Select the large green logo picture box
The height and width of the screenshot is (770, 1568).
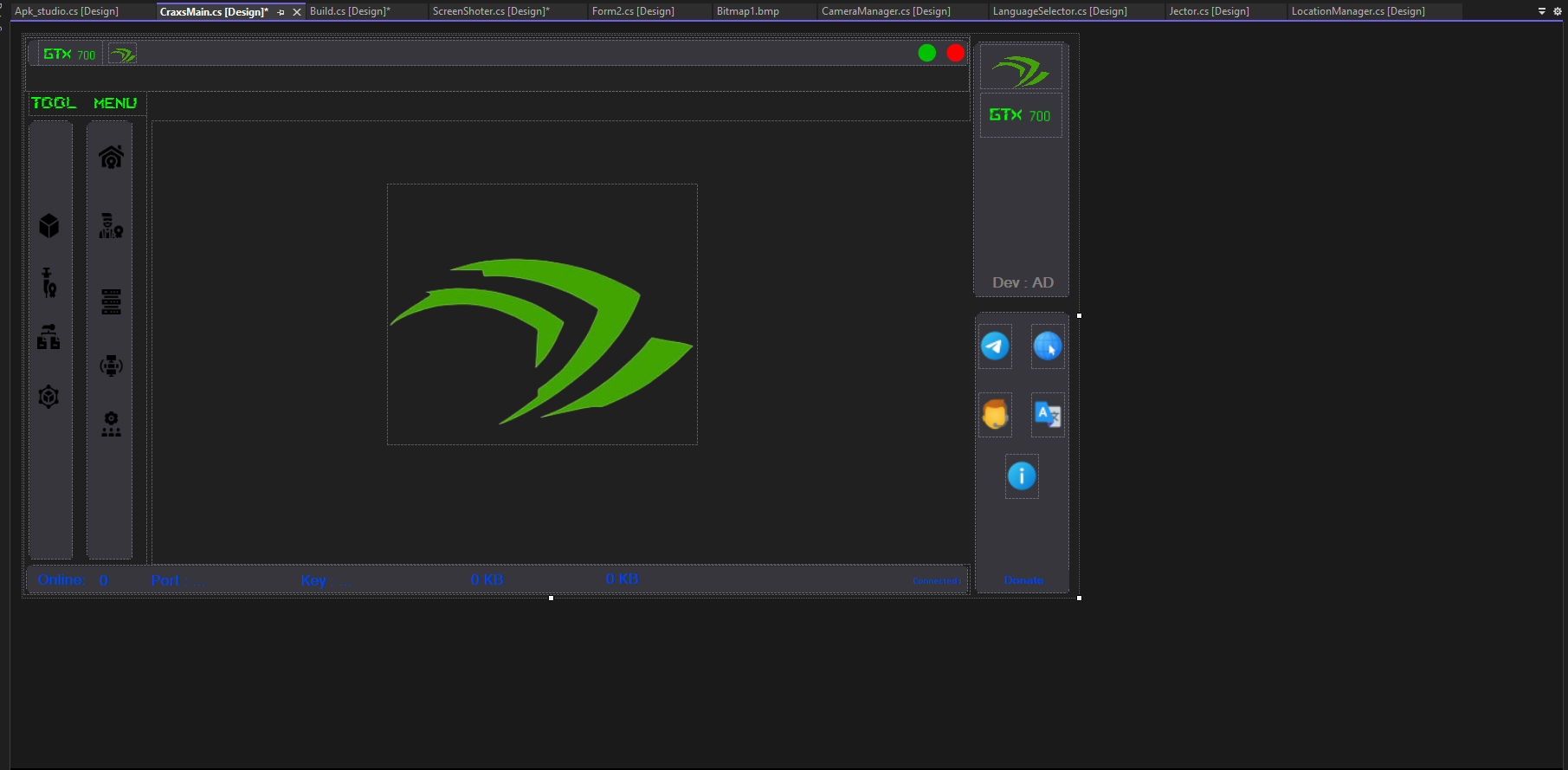[542, 314]
